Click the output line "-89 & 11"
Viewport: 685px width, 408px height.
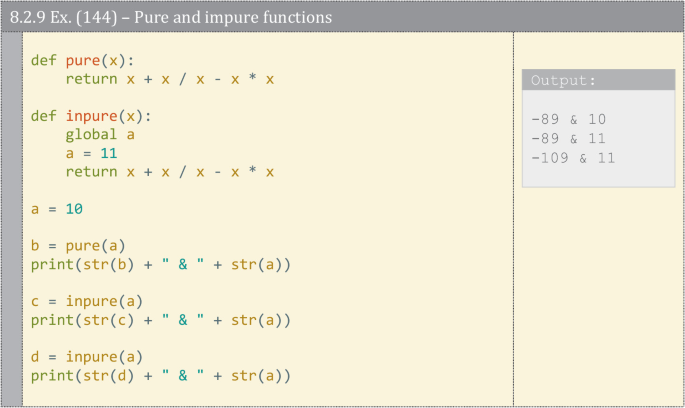568,138
